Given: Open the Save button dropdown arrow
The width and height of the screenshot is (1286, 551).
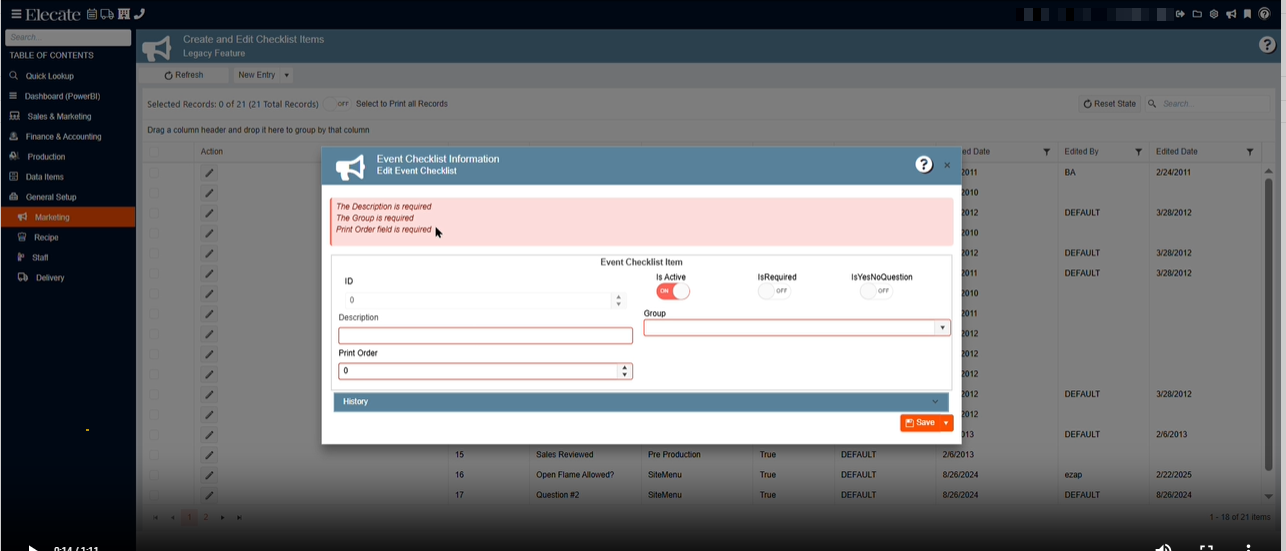Looking at the screenshot, I should coord(946,423).
